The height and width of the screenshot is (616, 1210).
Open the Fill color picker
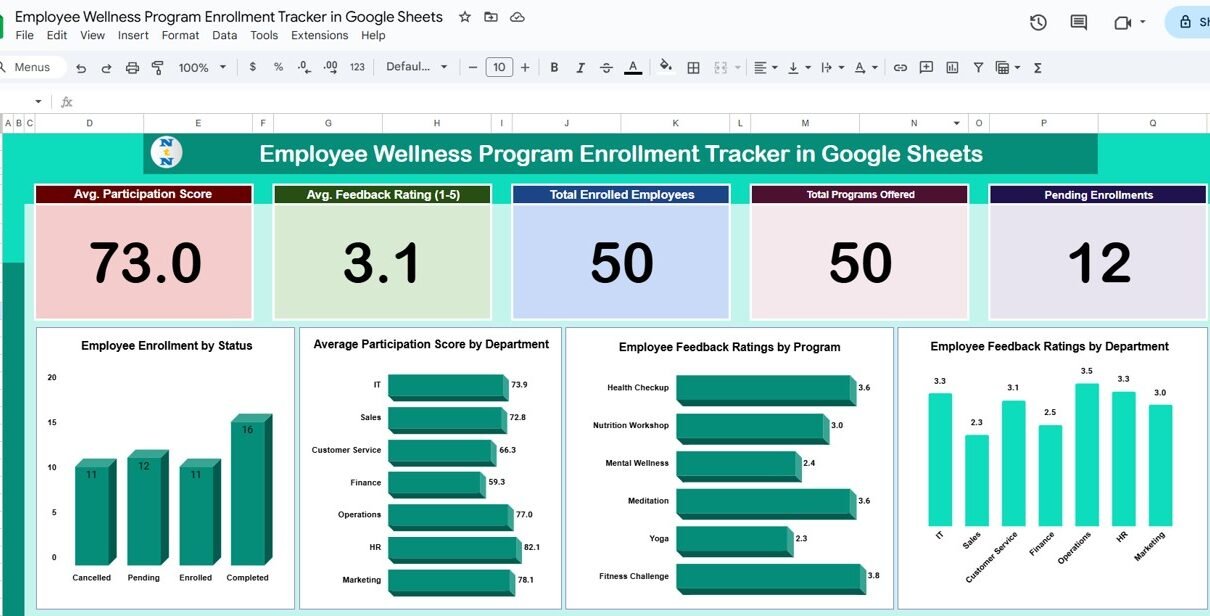666,67
